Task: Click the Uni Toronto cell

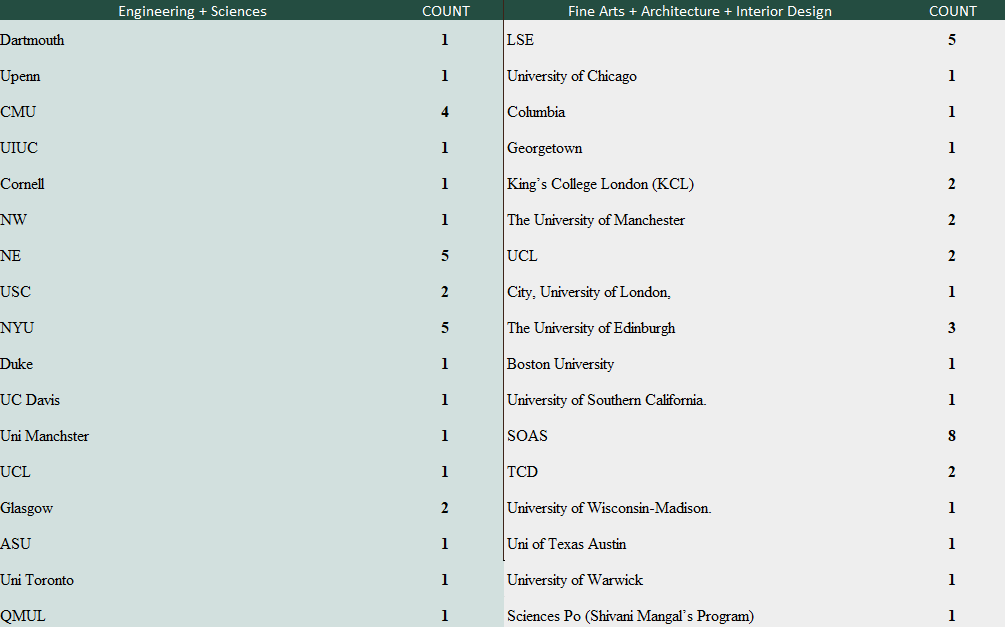Action: [37, 580]
